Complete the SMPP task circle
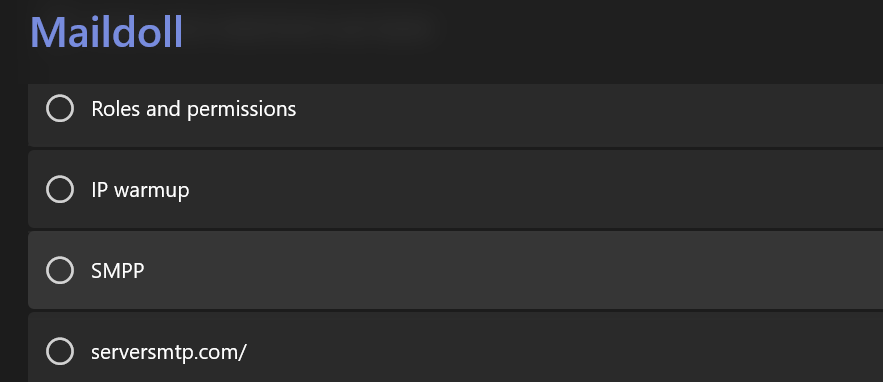This screenshot has height=382, width=883. [x=60, y=270]
